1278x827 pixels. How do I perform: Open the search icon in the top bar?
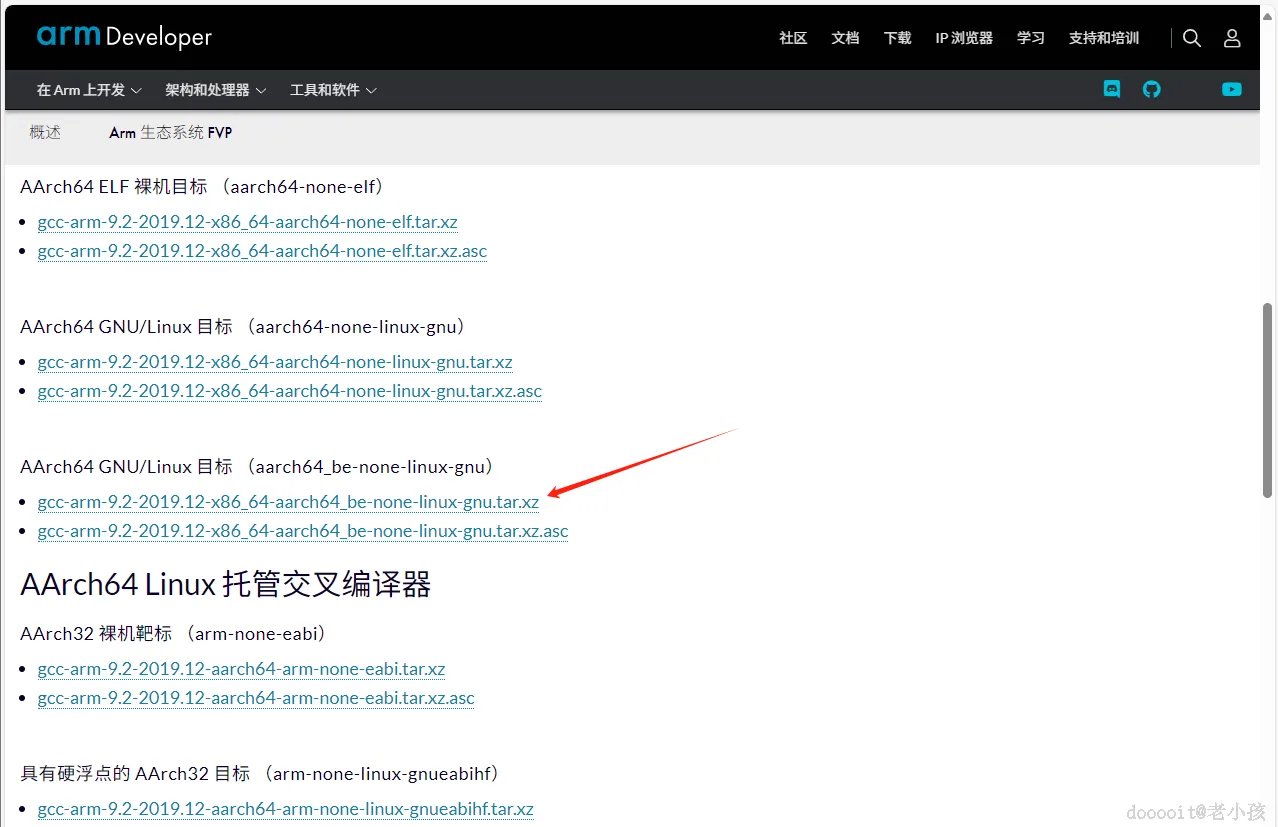(1191, 37)
